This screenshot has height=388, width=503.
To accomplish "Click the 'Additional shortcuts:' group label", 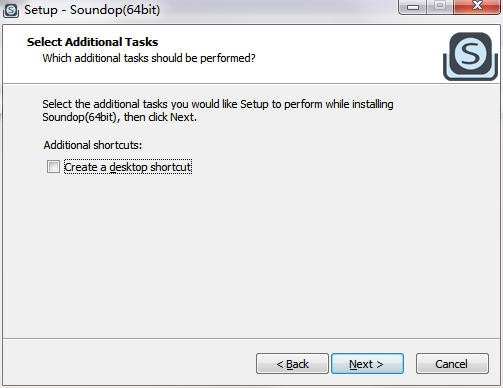I will (x=93, y=145).
